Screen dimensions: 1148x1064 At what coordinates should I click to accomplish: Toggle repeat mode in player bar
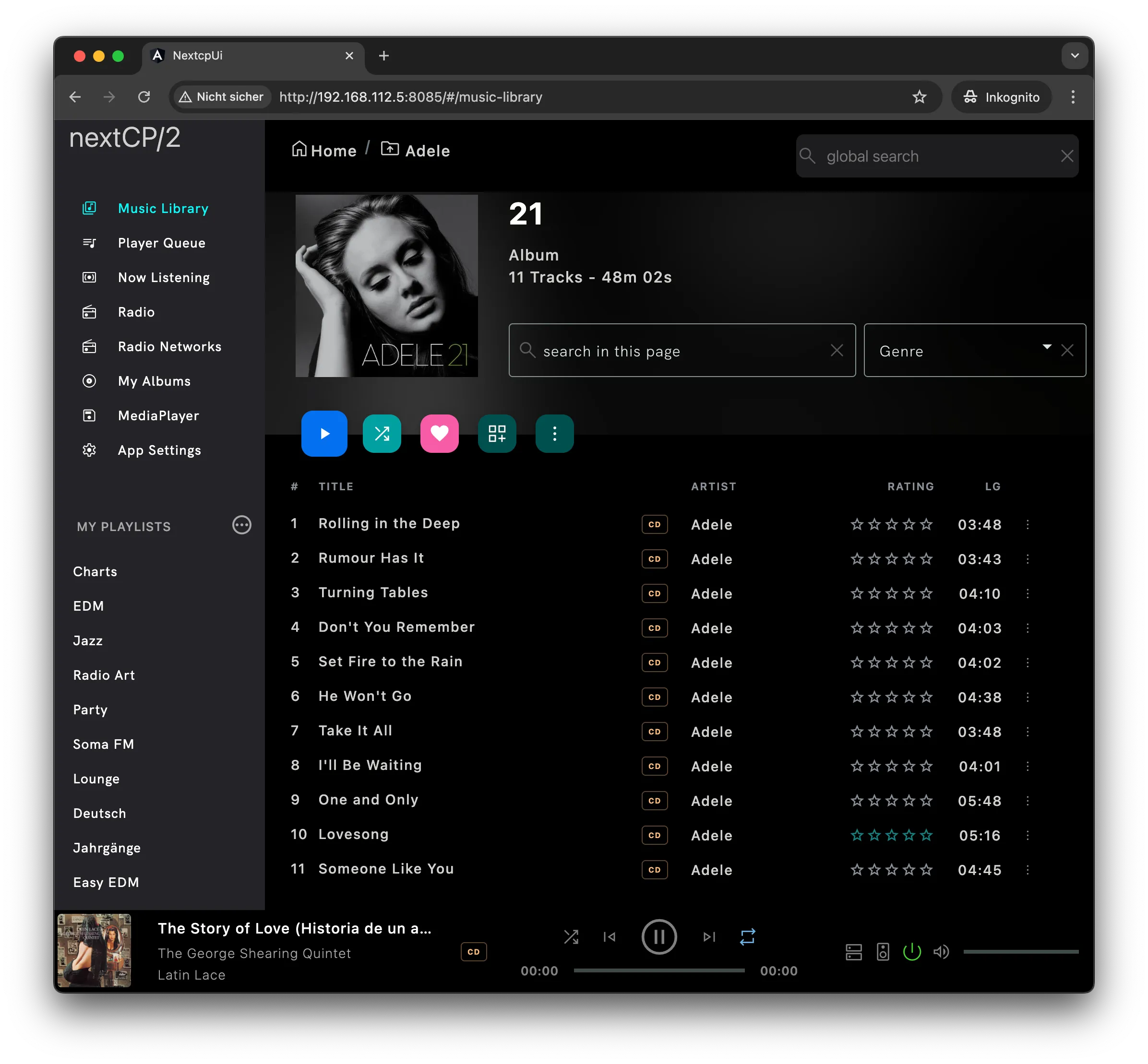(748, 937)
